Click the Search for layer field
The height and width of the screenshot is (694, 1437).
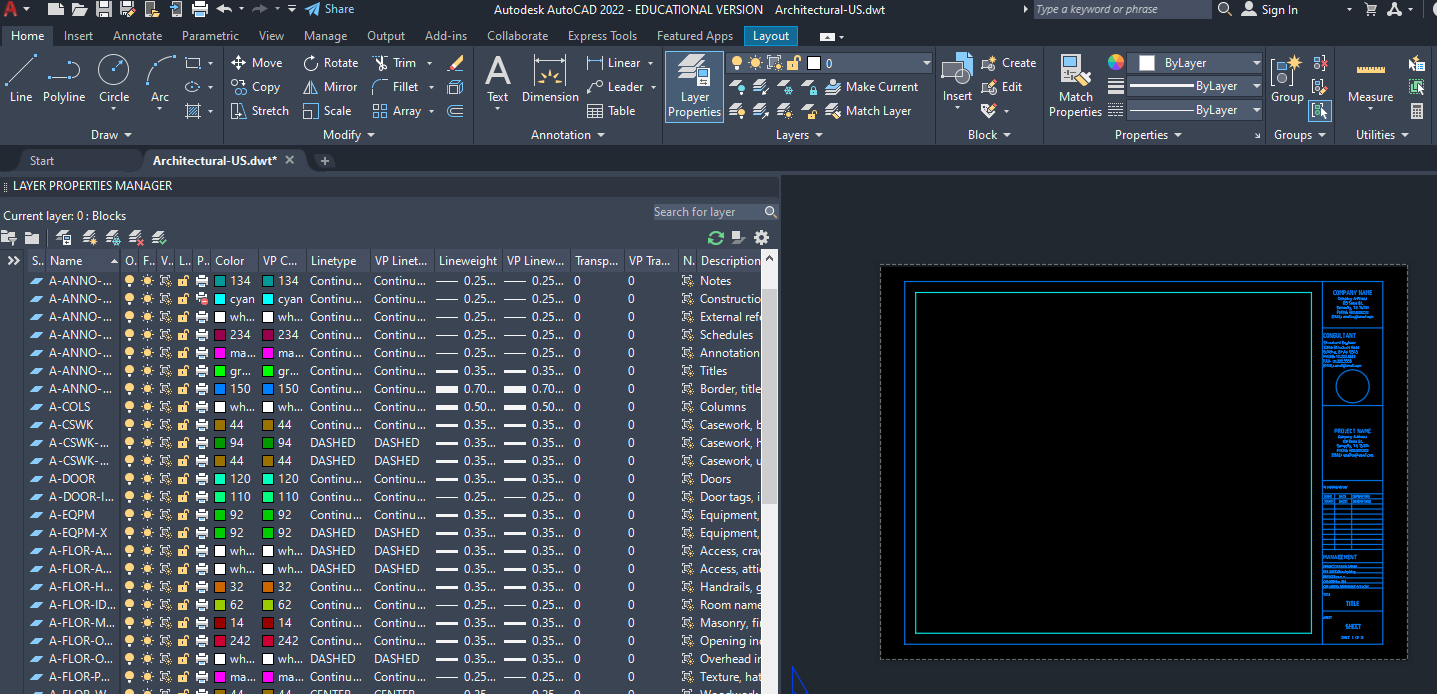(705, 211)
